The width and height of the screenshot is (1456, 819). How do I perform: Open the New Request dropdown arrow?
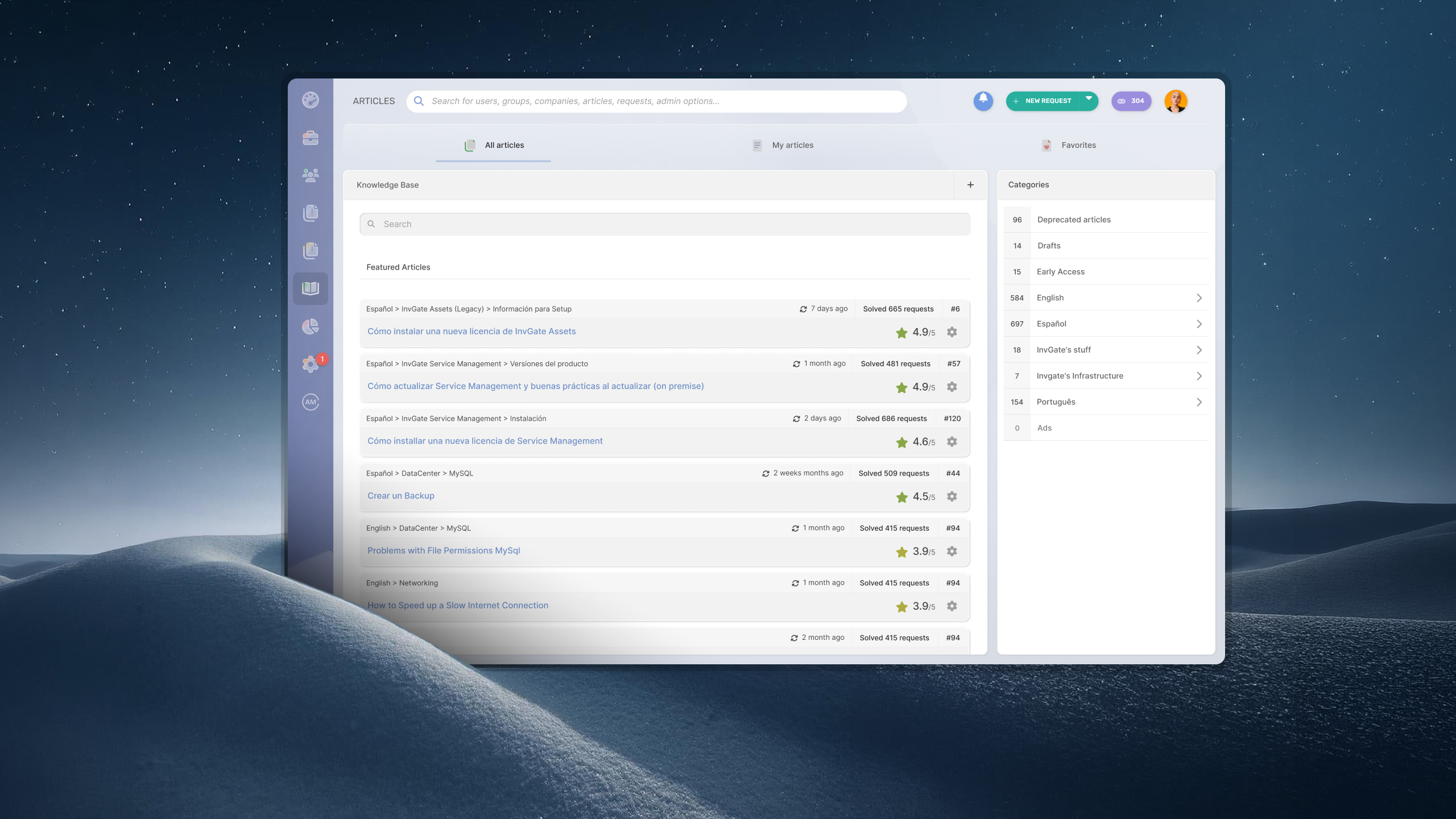click(x=1089, y=100)
